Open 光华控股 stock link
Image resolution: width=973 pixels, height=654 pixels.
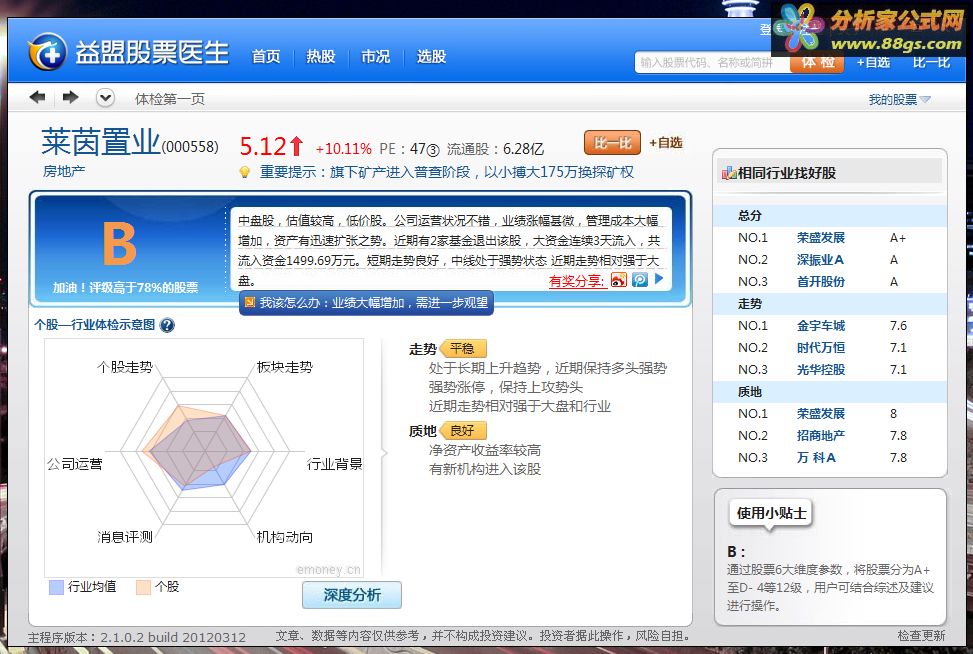pyautogui.click(x=820, y=370)
